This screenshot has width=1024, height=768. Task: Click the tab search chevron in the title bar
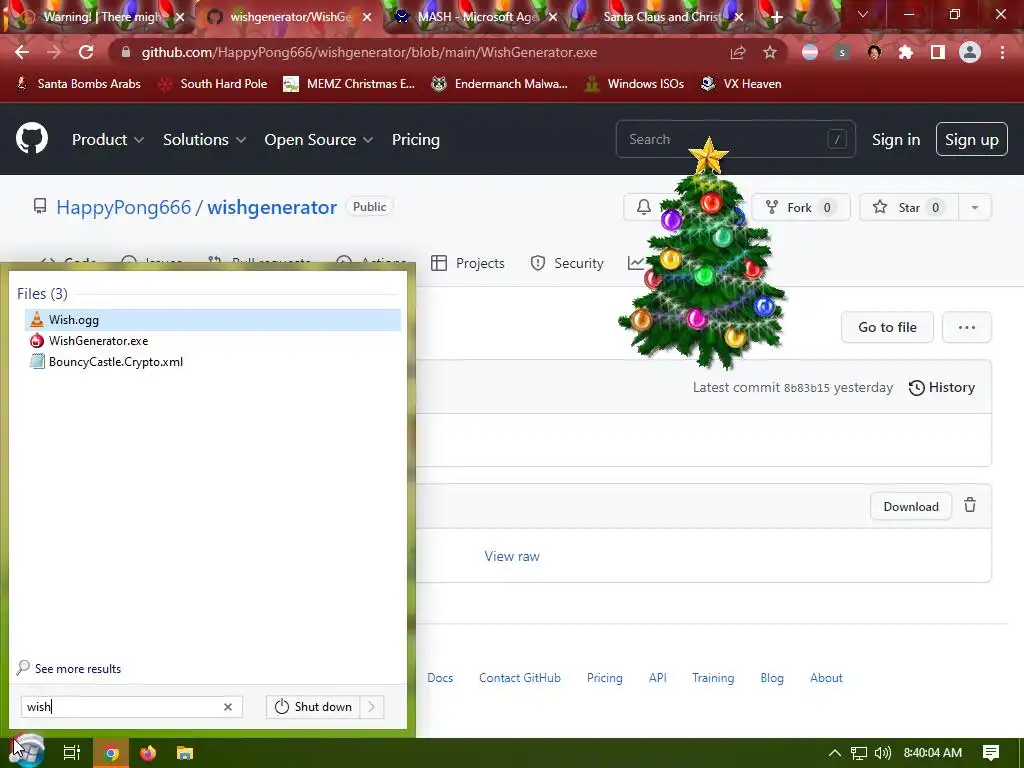(x=863, y=14)
